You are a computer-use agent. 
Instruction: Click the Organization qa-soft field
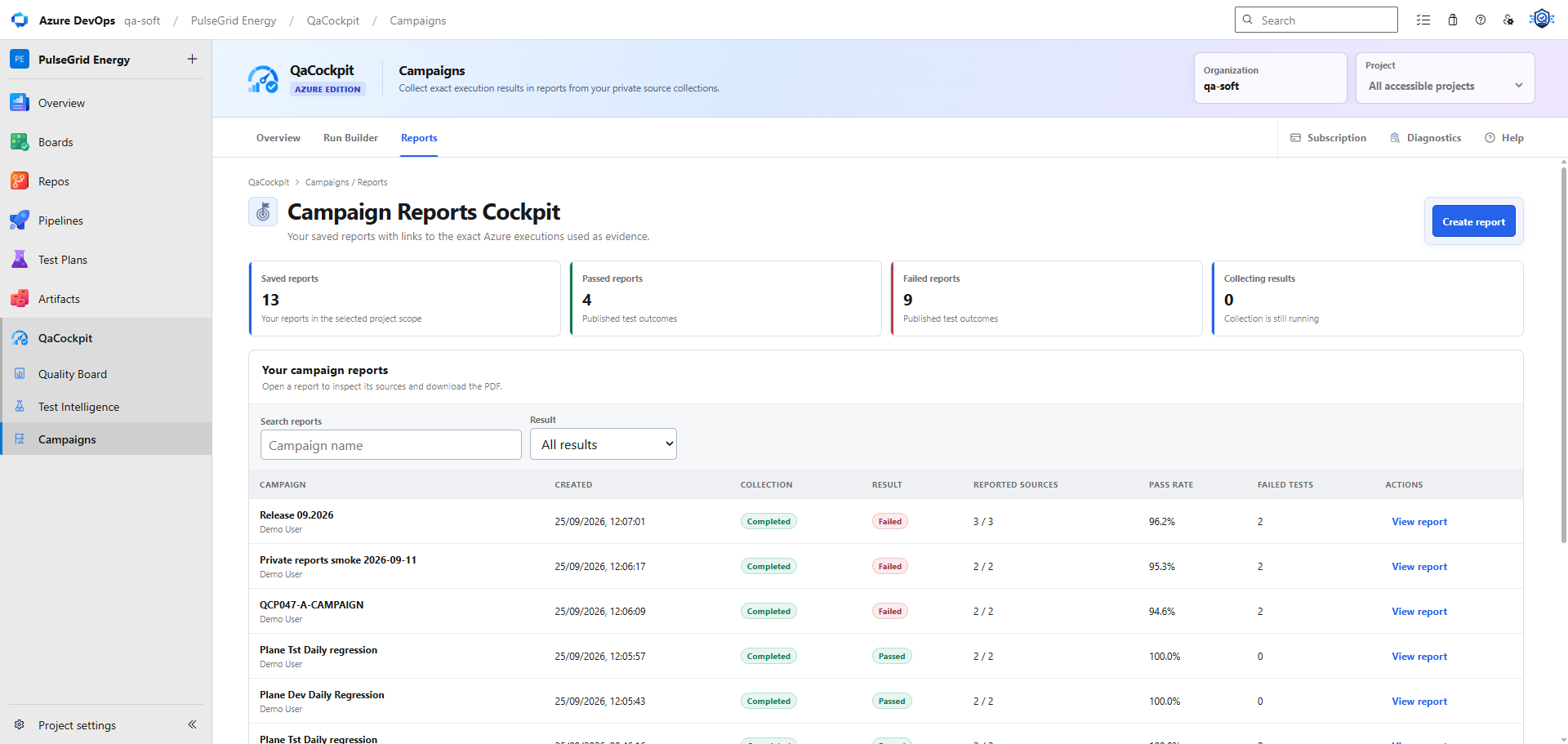click(x=1270, y=78)
